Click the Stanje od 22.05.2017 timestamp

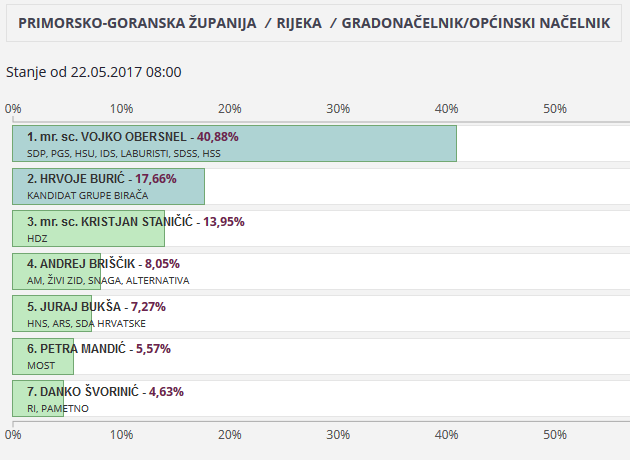(x=94, y=72)
